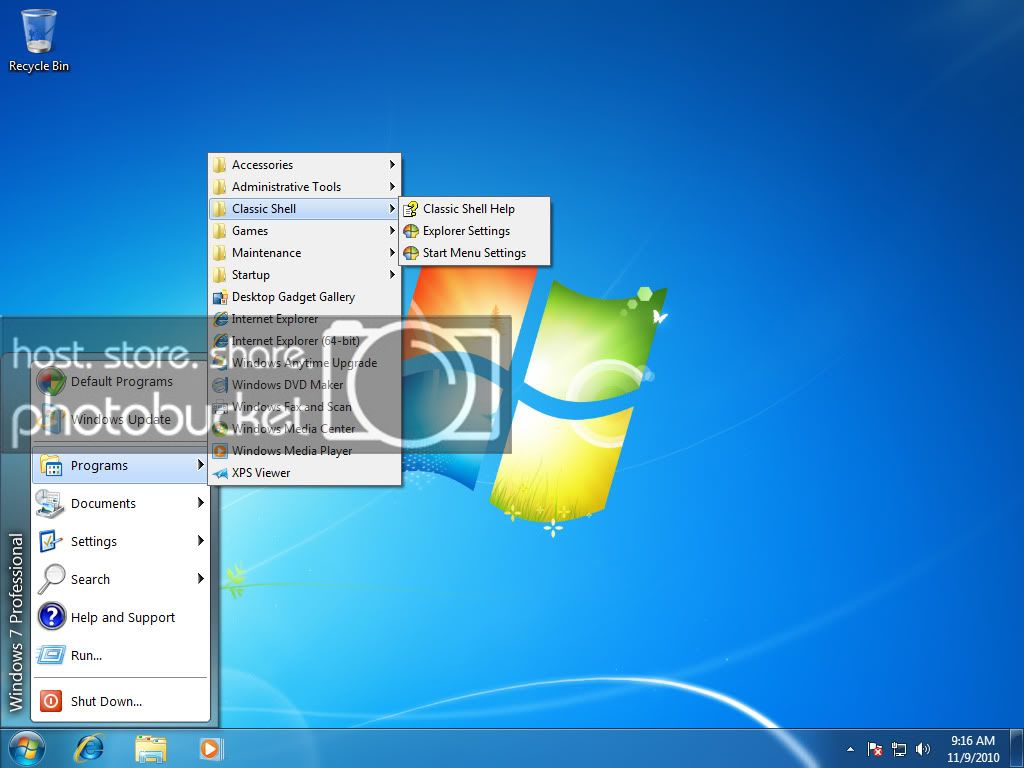Image resolution: width=1024 pixels, height=768 pixels.
Task: Launch XPS Viewer from Programs
Action: click(x=260, y=473)
